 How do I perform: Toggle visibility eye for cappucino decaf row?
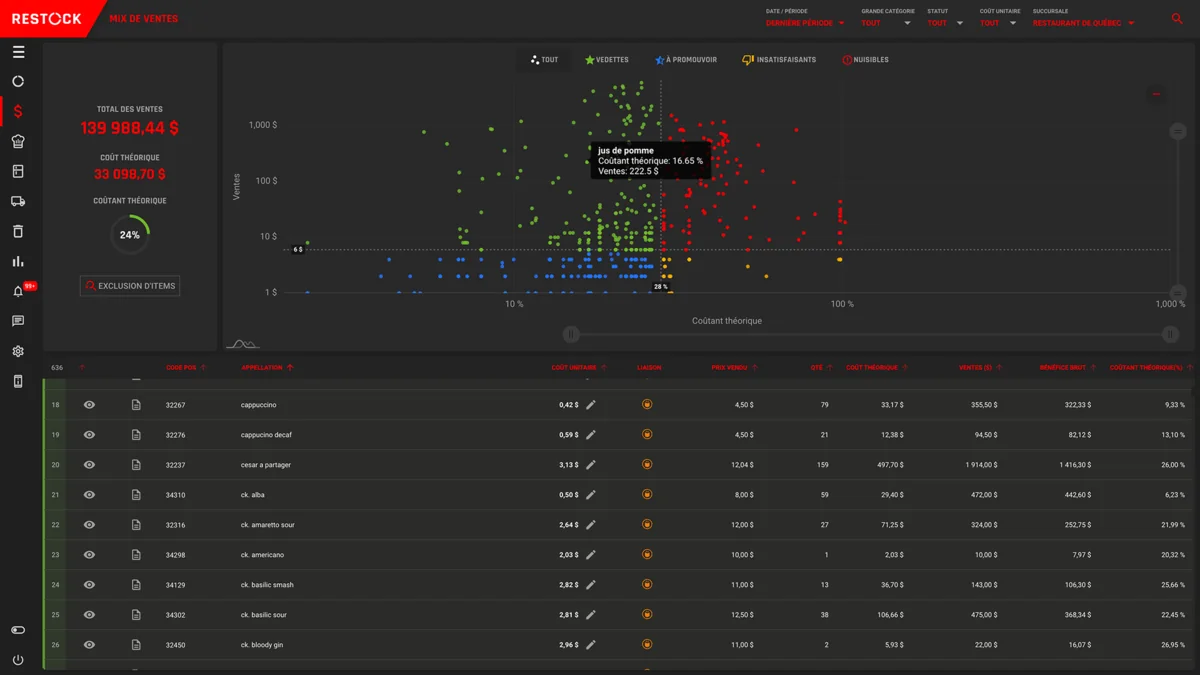[x=89, y=435]
